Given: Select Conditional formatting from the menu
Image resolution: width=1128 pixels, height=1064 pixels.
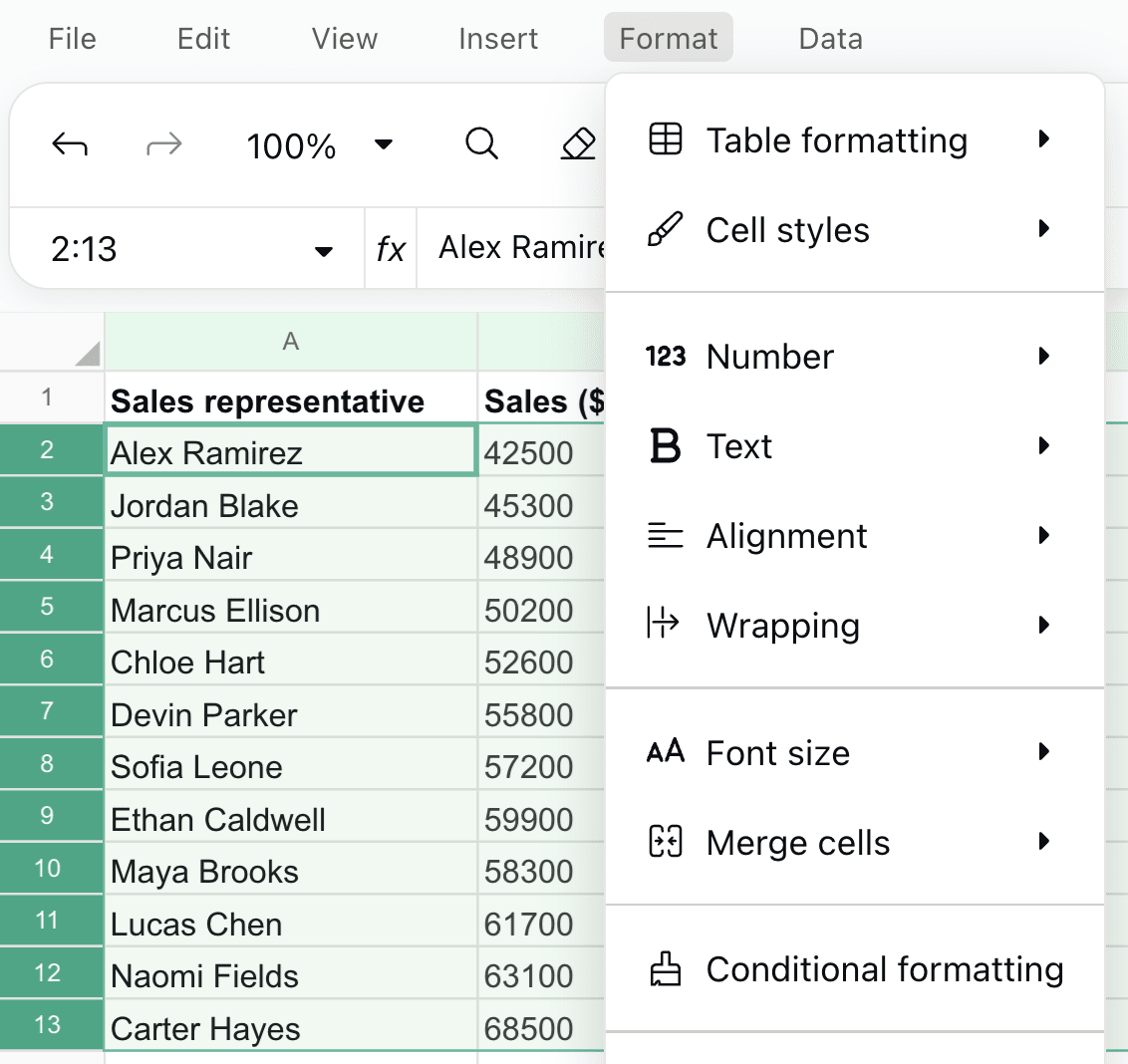Looking at the screenshot, I should click(x=885, y=968).
